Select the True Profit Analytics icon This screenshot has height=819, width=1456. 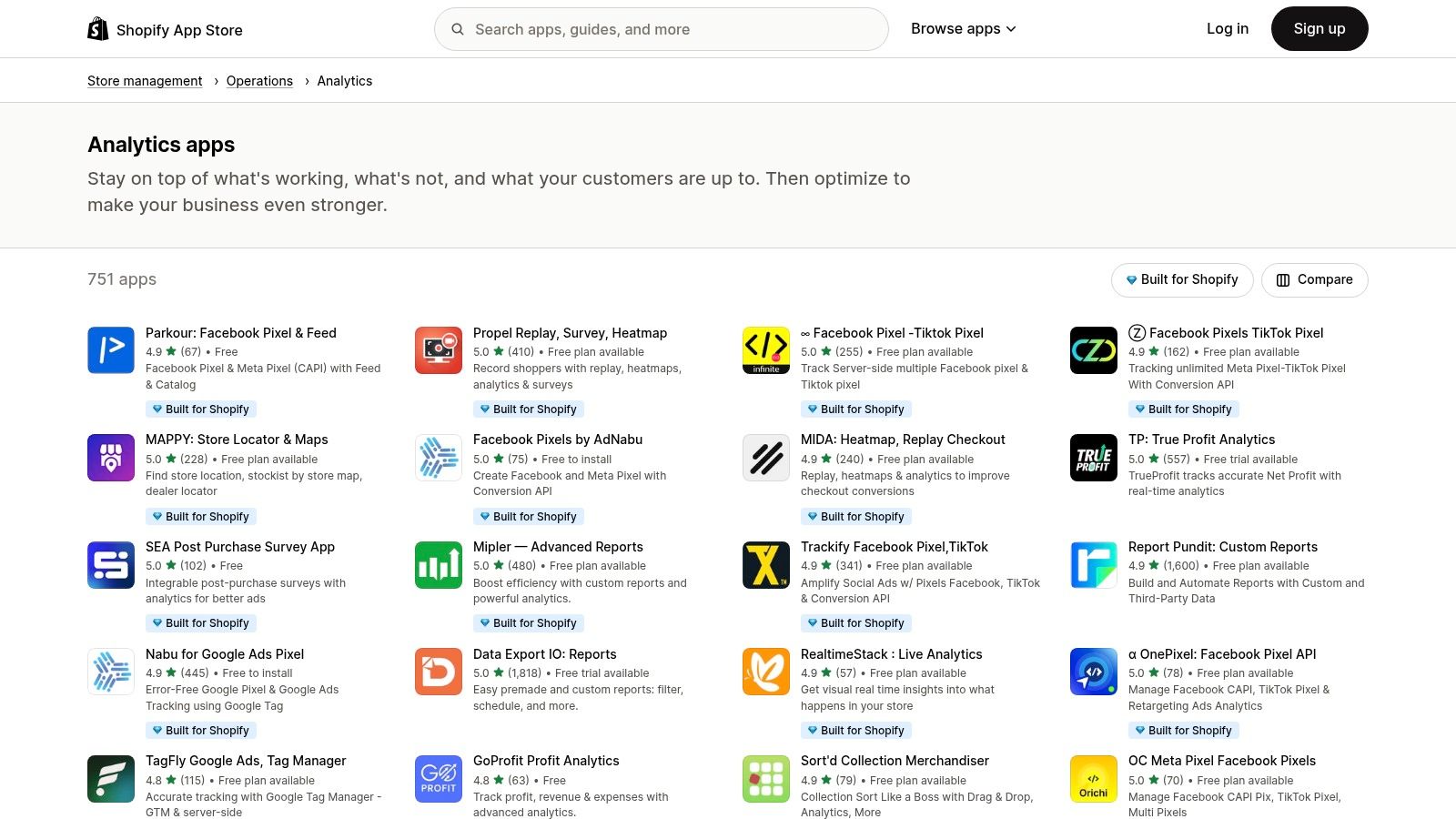(x=1094, y=458)
